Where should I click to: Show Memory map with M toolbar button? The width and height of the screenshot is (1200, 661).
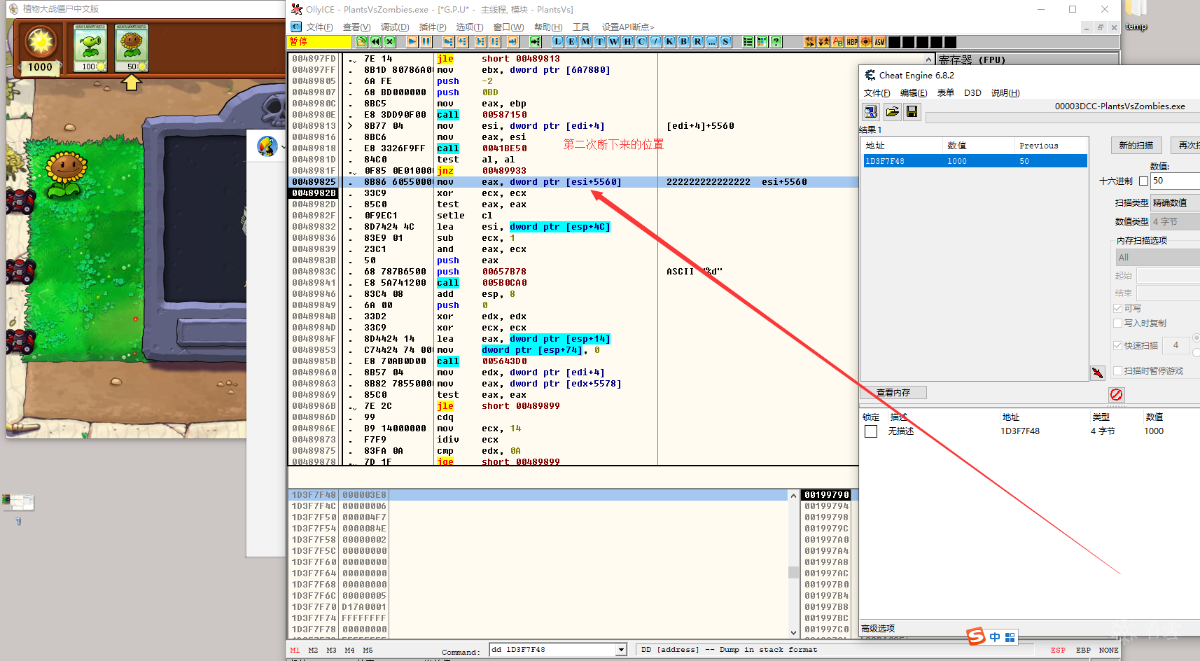(585, 42)
